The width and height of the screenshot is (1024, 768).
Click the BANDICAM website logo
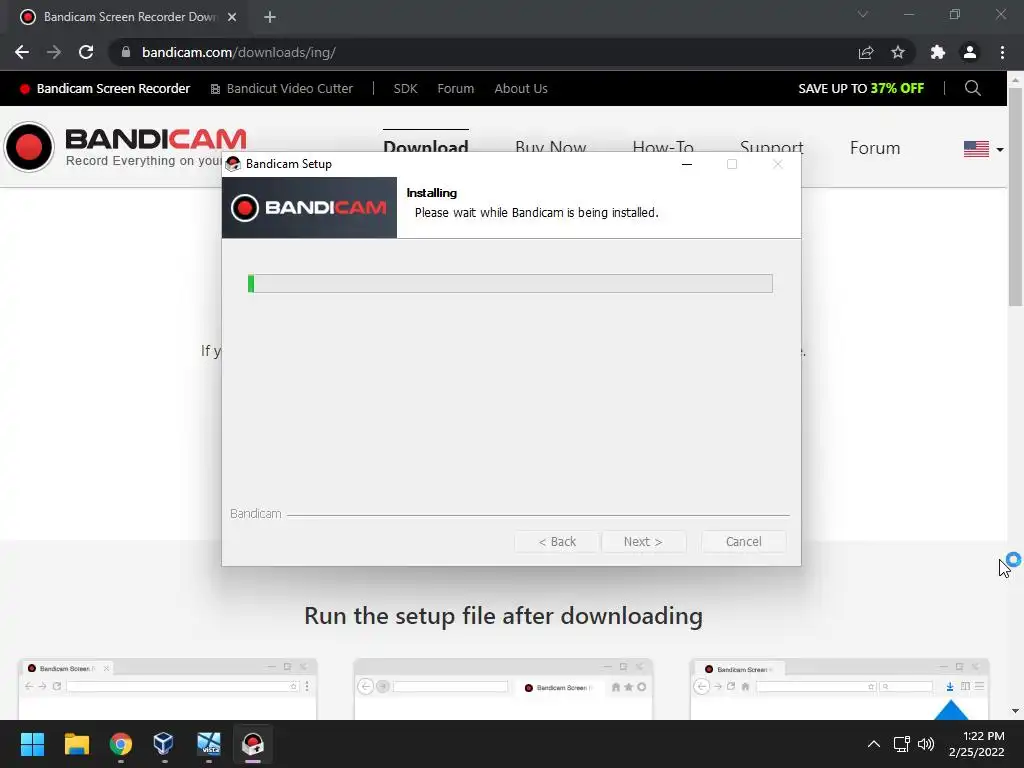point(125,147)
